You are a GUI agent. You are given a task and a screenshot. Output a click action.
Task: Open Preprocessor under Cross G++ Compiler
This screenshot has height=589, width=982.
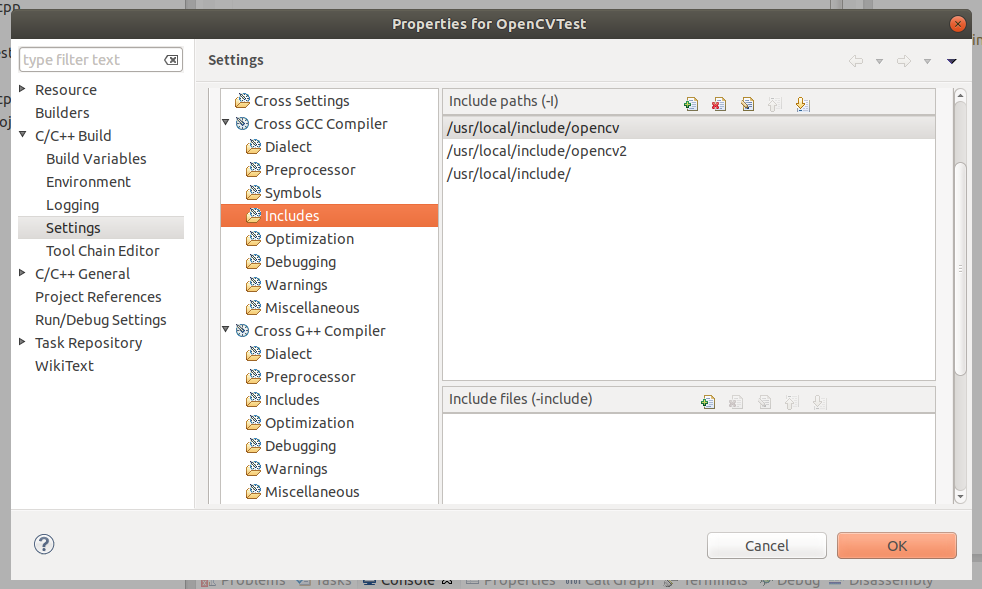[x=310, y=377]
